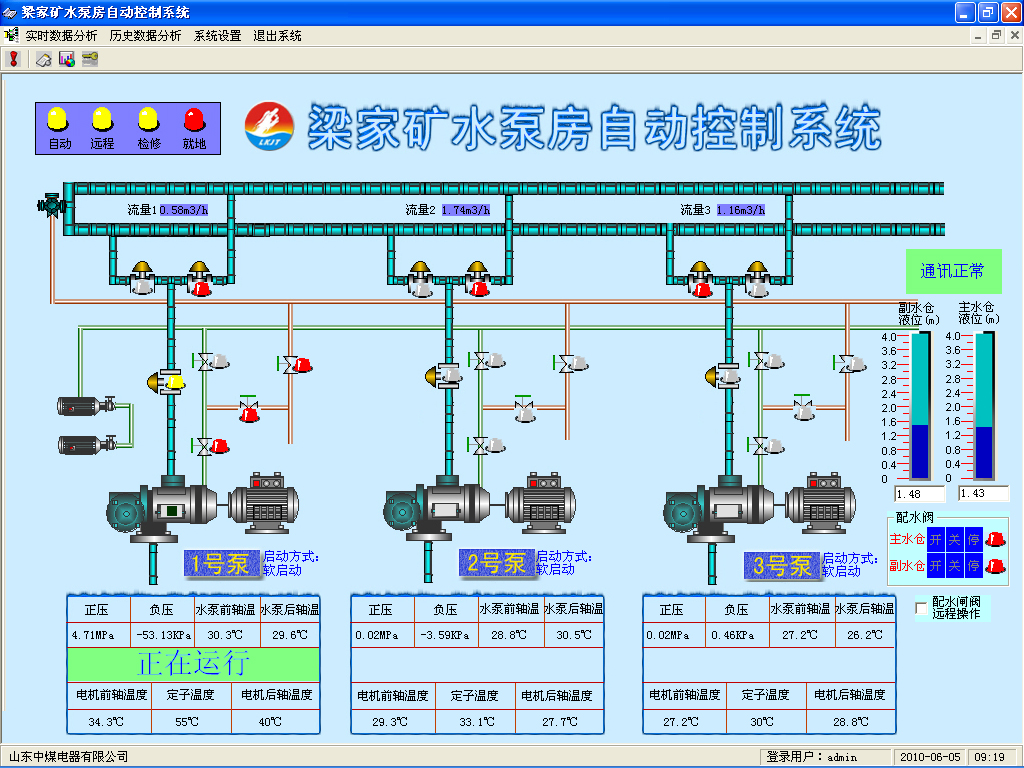The image size is (1024, 768).
Task: Click the eraser-shaped icon in the toolbar
Action: click(43, 59)
